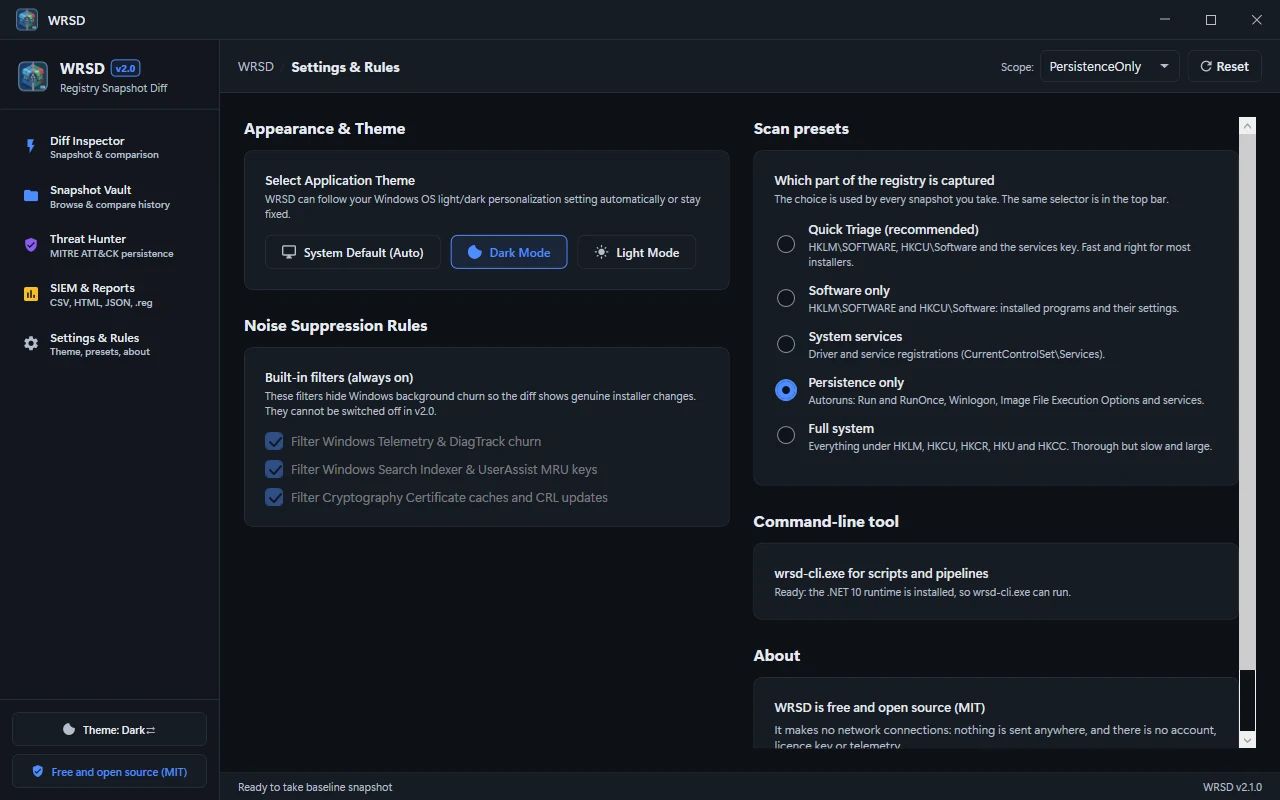Screen dimensions: 1280x800
Task: Click the 'Built-in filters (always on)' heading
Action: coord(339,377)
